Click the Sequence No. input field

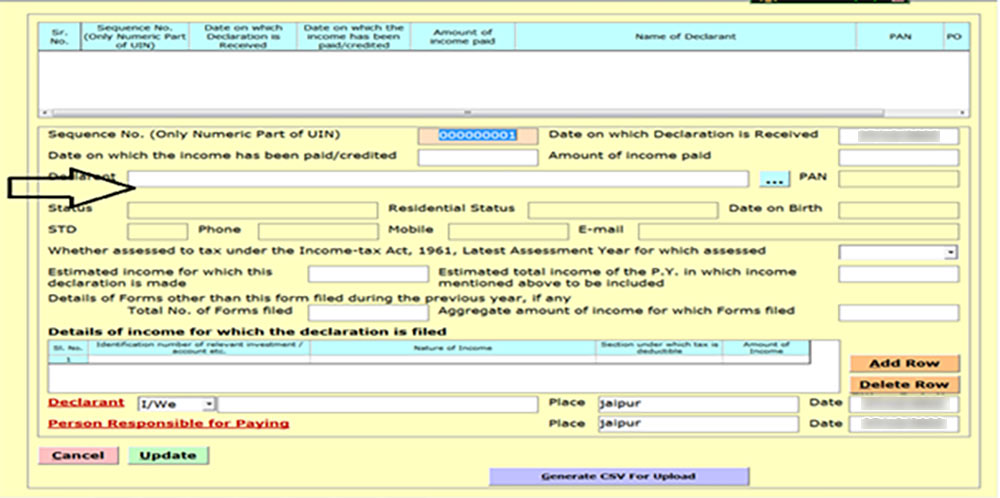478,136
